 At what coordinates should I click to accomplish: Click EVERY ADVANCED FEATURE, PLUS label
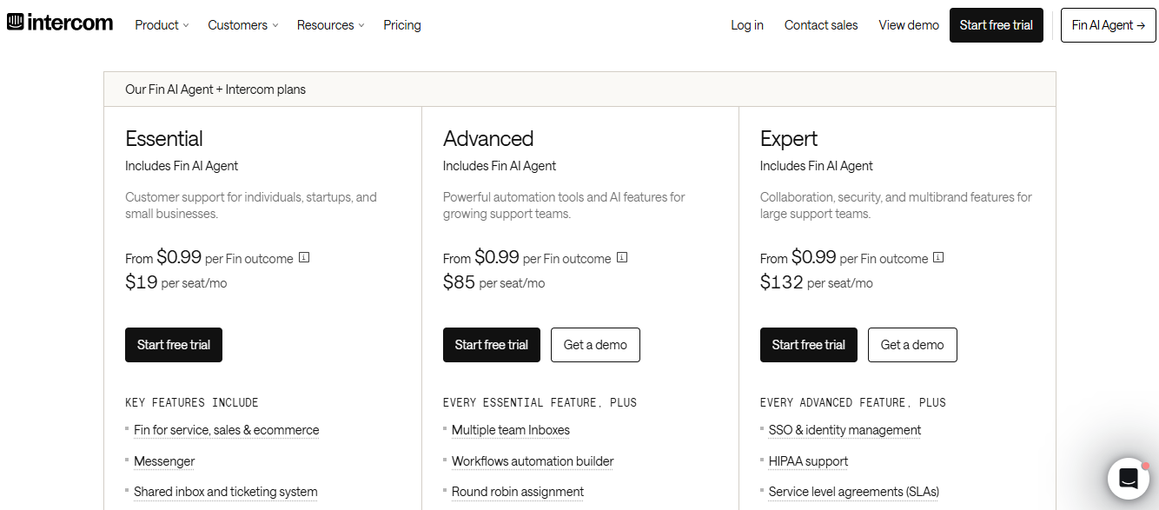click(x=853, y=403)
